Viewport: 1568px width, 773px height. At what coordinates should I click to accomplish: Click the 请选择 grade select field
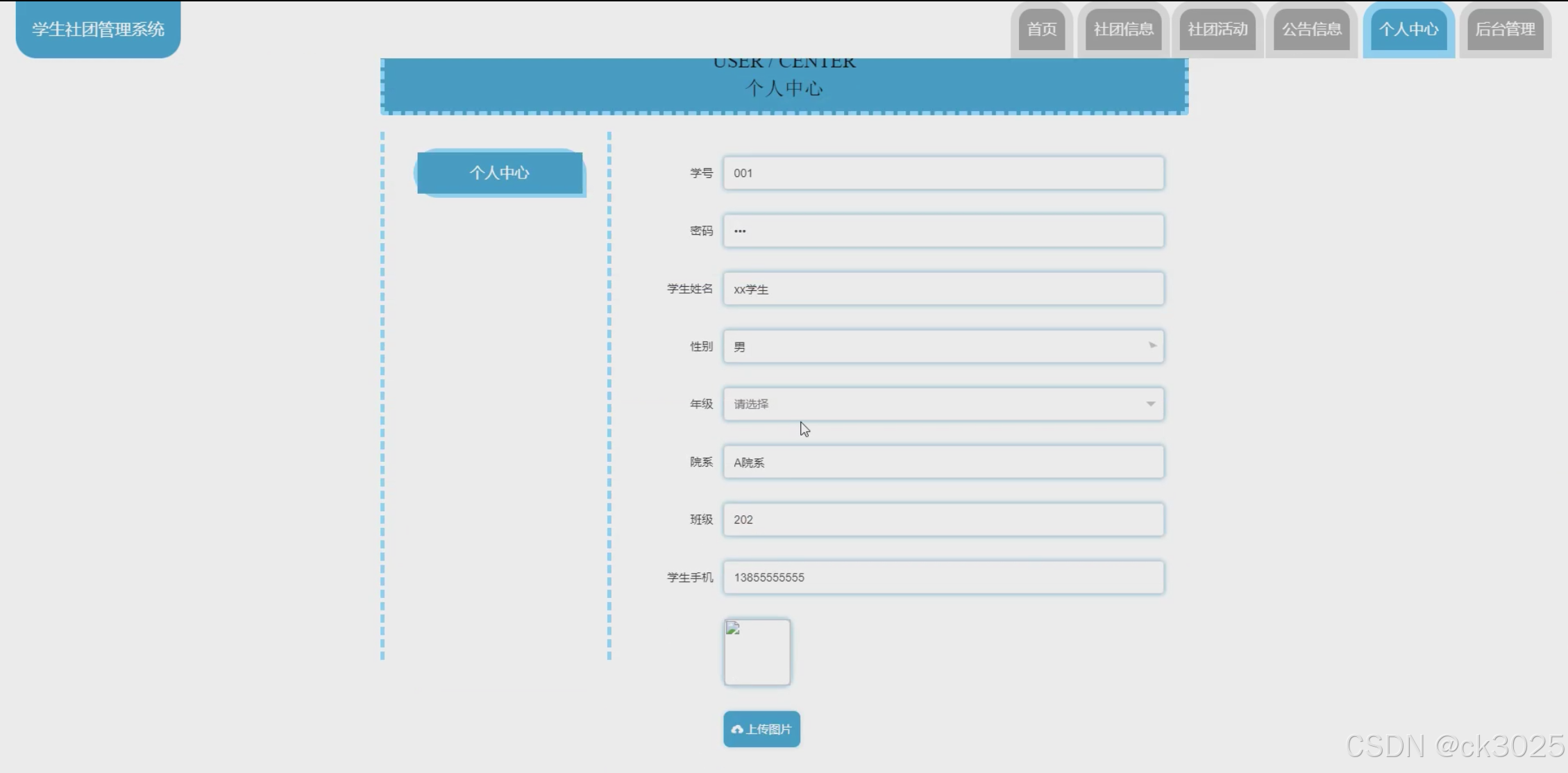tap(930, 404)
